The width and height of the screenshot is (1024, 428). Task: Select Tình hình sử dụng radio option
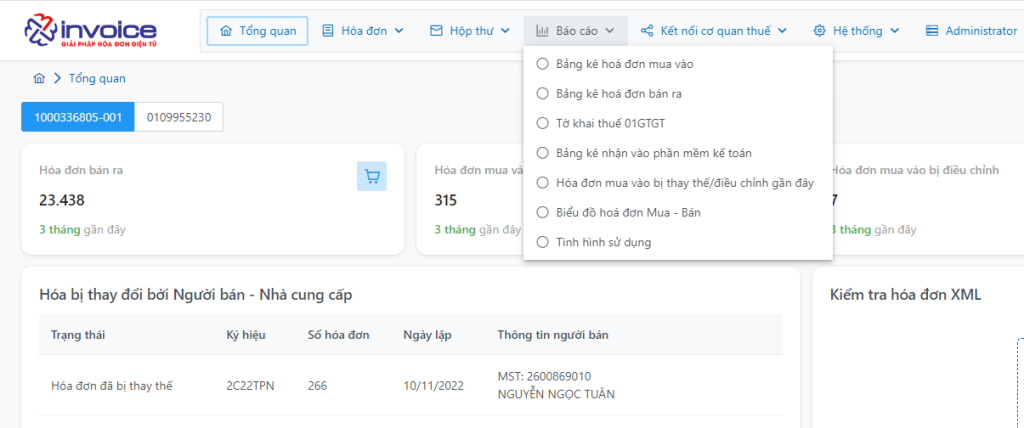(x=542, y=242)
